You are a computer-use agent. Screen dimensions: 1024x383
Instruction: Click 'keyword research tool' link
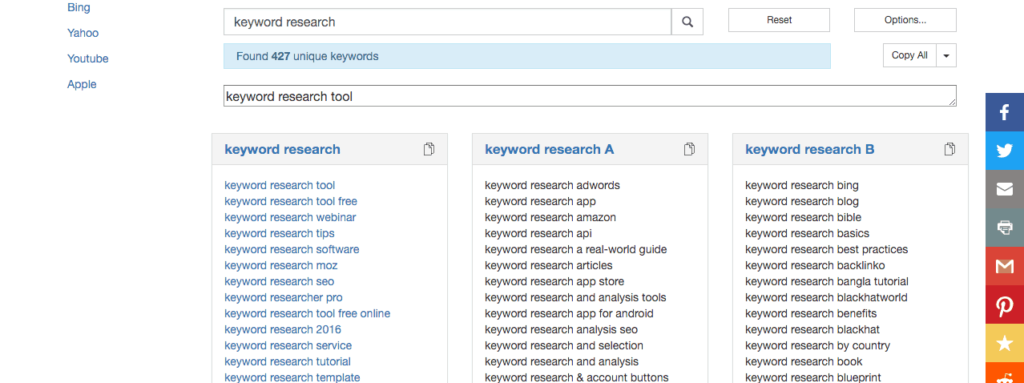[280, 185]
